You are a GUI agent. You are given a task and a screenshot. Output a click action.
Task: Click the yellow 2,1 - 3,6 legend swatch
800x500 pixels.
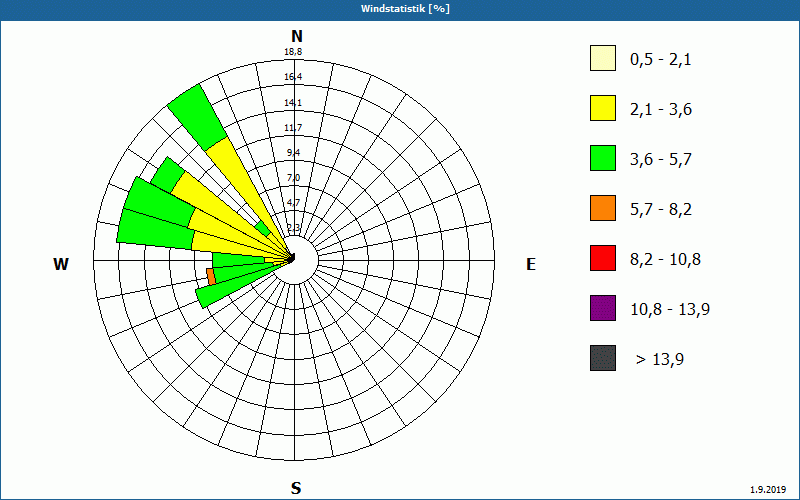pos(603,108)
